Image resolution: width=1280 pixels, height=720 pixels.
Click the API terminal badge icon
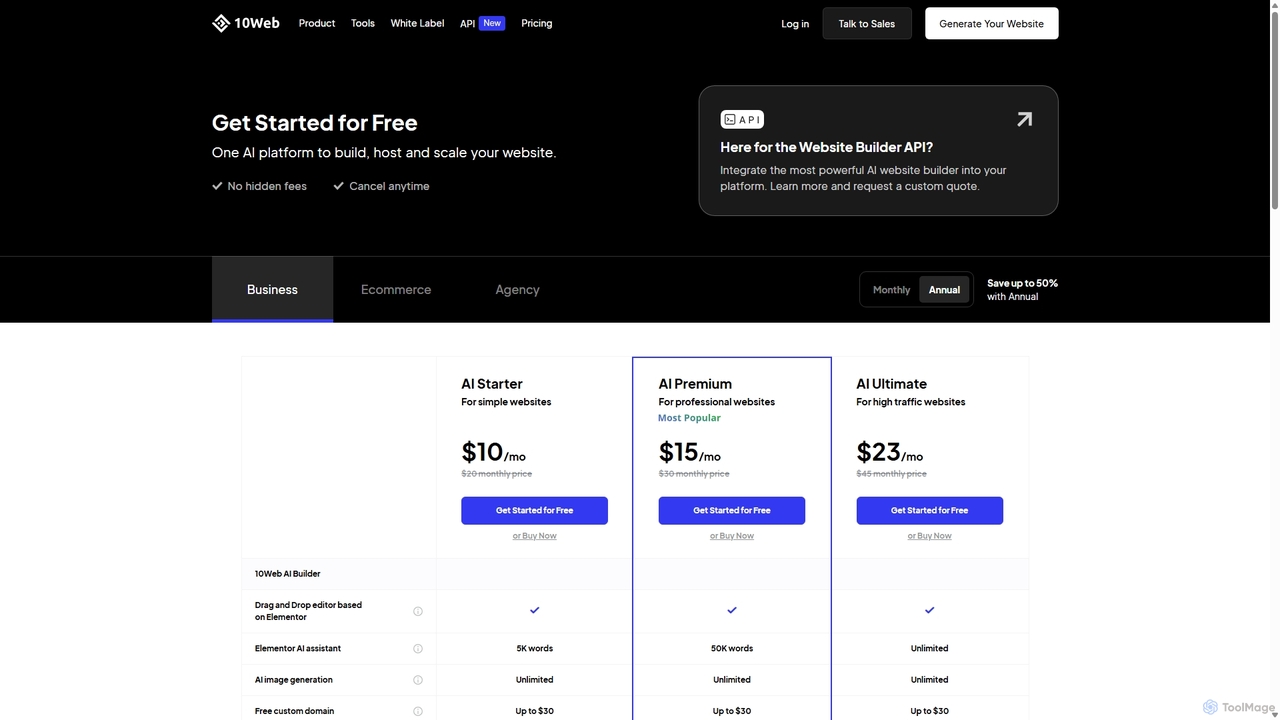(742, 119)
